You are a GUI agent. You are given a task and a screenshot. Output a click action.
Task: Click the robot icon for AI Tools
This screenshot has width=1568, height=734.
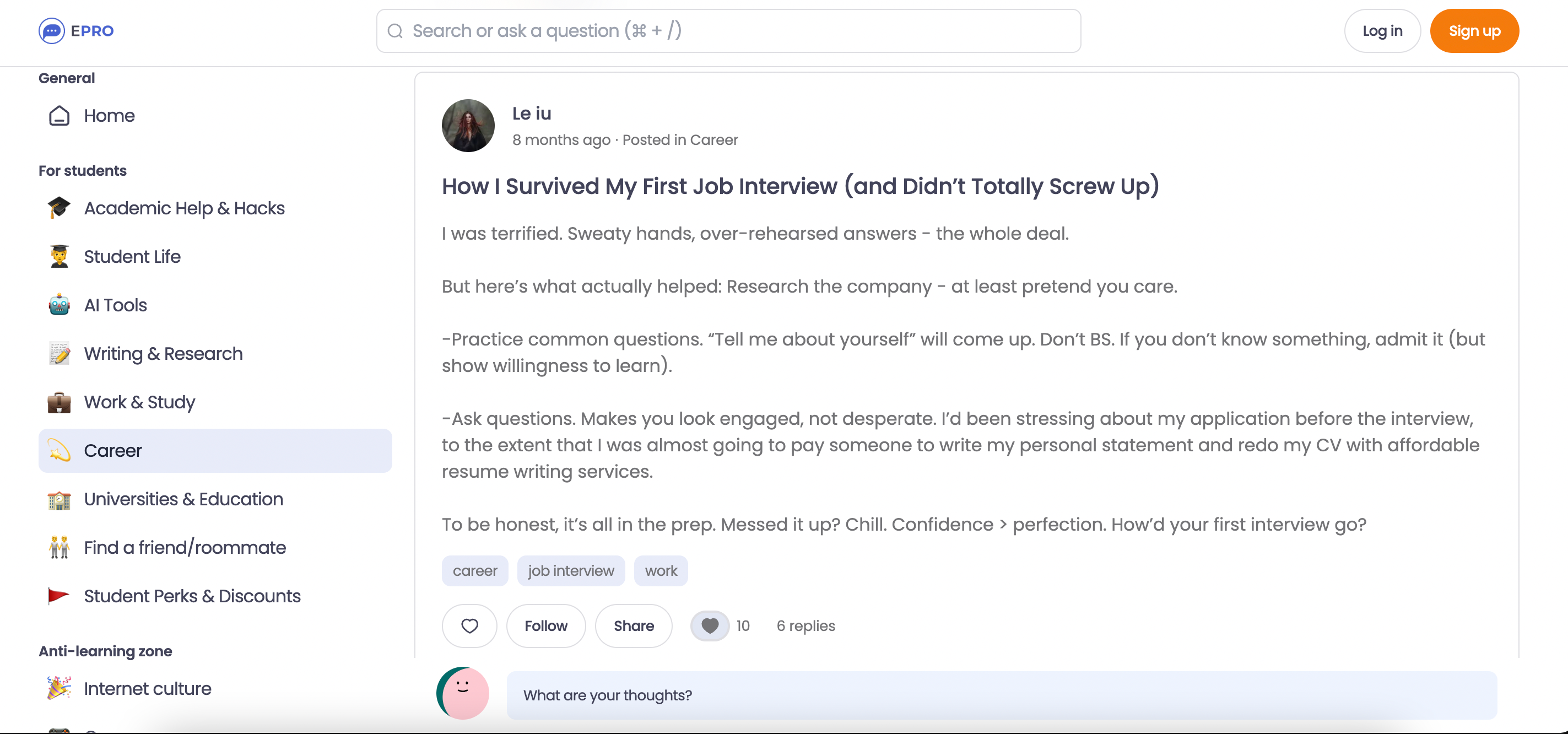coord(59,305)
